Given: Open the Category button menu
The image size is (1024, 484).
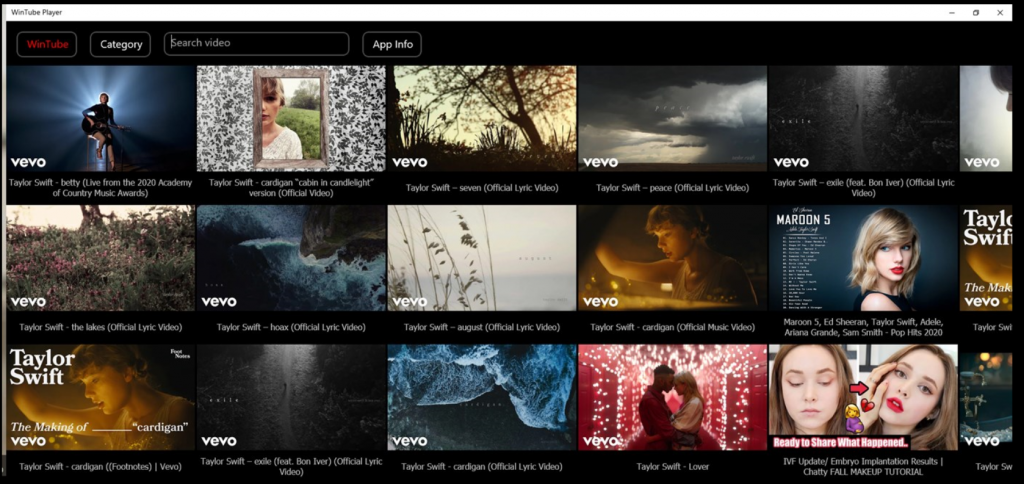Looking at the screenshot, I should (120, 44).
